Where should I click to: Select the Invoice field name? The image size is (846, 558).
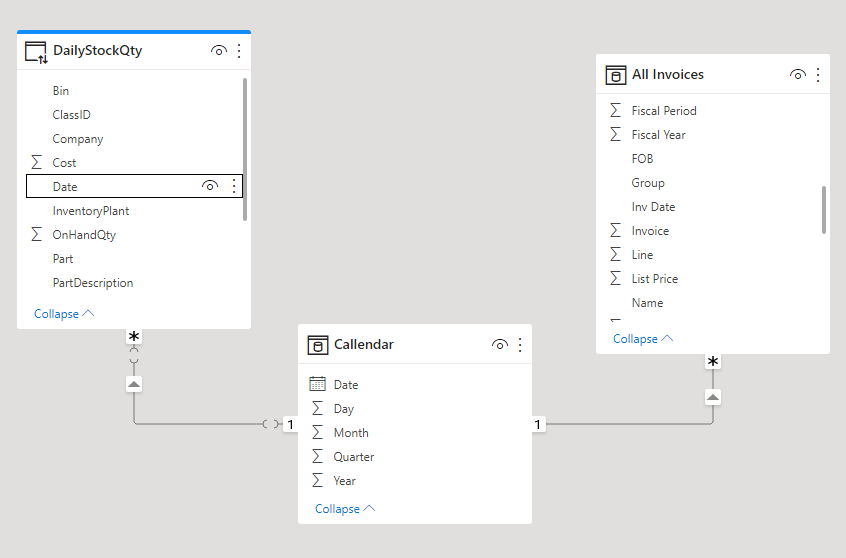click(650, 231)
